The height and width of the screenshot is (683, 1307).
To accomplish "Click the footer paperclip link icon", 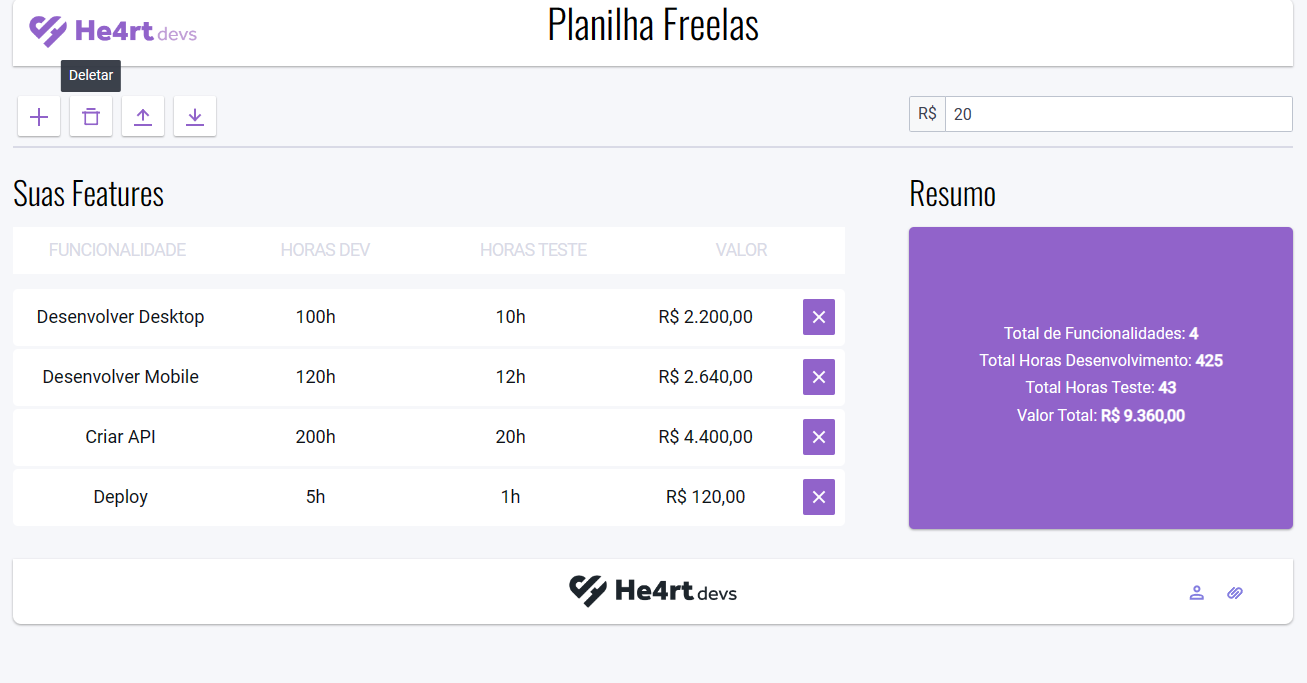I will click(x=1235, y=593).
